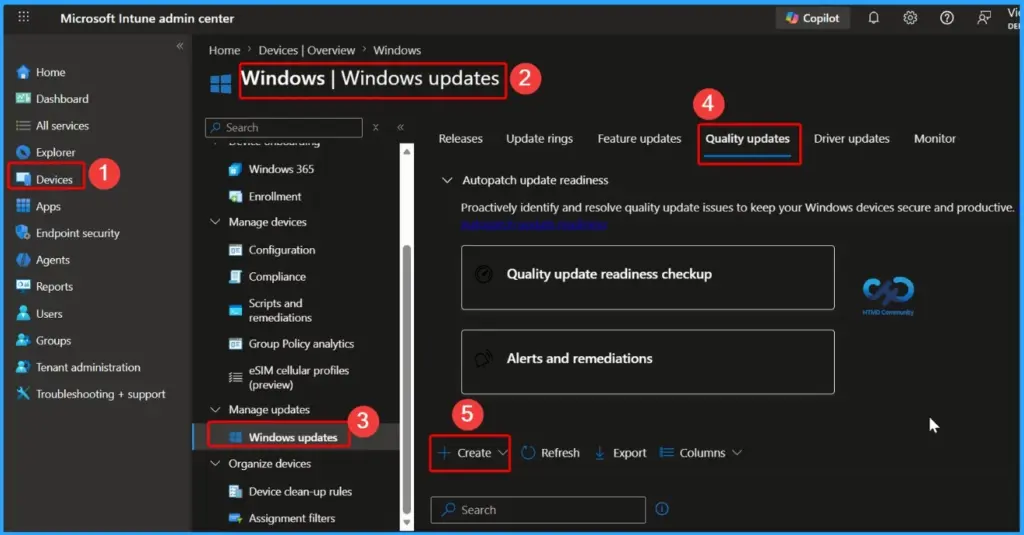Open Group Policy analytics

(x=301, y=344)
